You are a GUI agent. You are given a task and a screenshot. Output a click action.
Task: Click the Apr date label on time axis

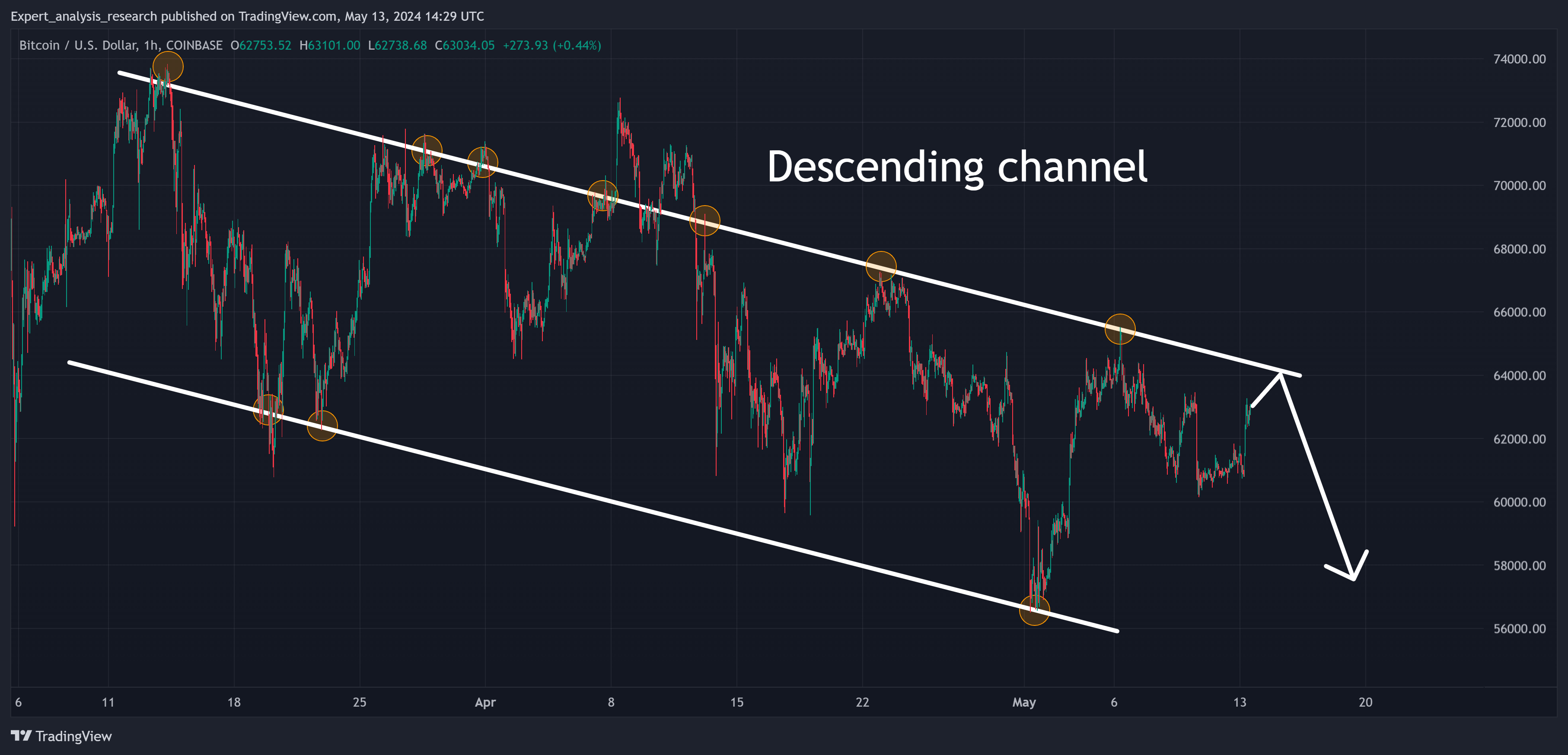tap(485, 703)
